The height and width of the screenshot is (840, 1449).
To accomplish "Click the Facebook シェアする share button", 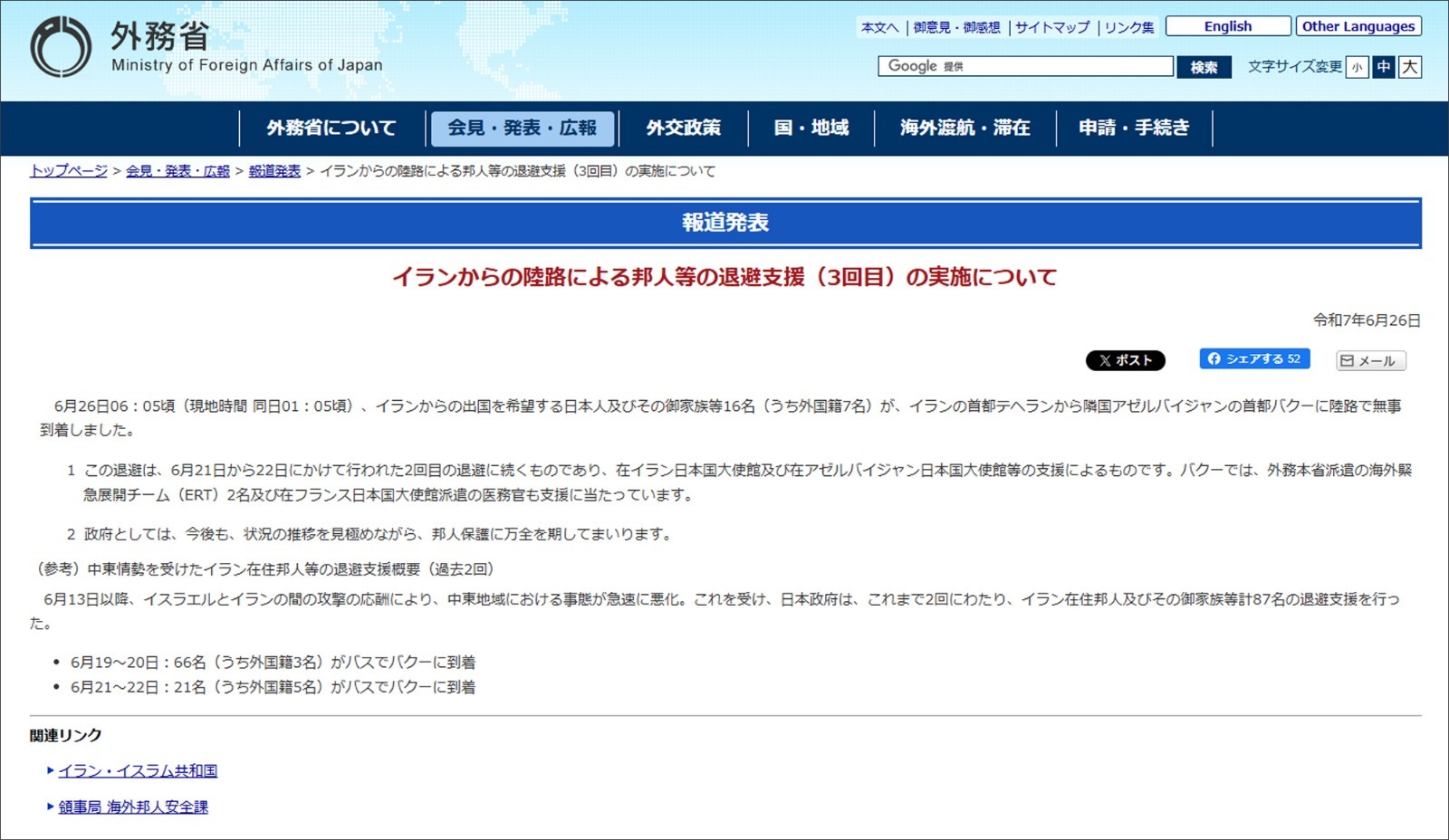I will pos(1254,359).
